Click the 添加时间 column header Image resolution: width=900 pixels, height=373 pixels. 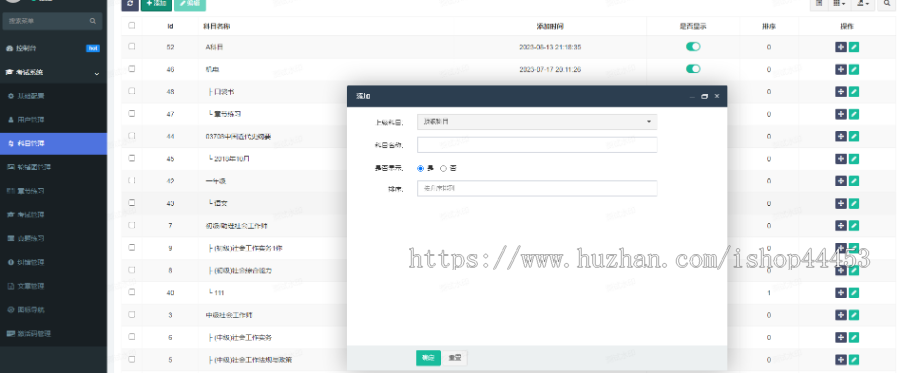click(550, 26)
